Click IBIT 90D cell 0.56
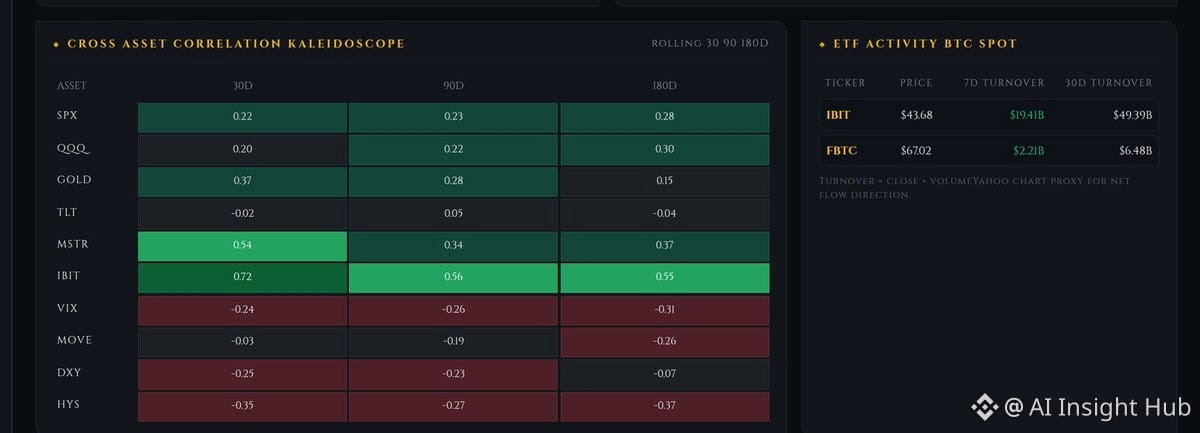The image size is (1200, 433). pos(453,278)
